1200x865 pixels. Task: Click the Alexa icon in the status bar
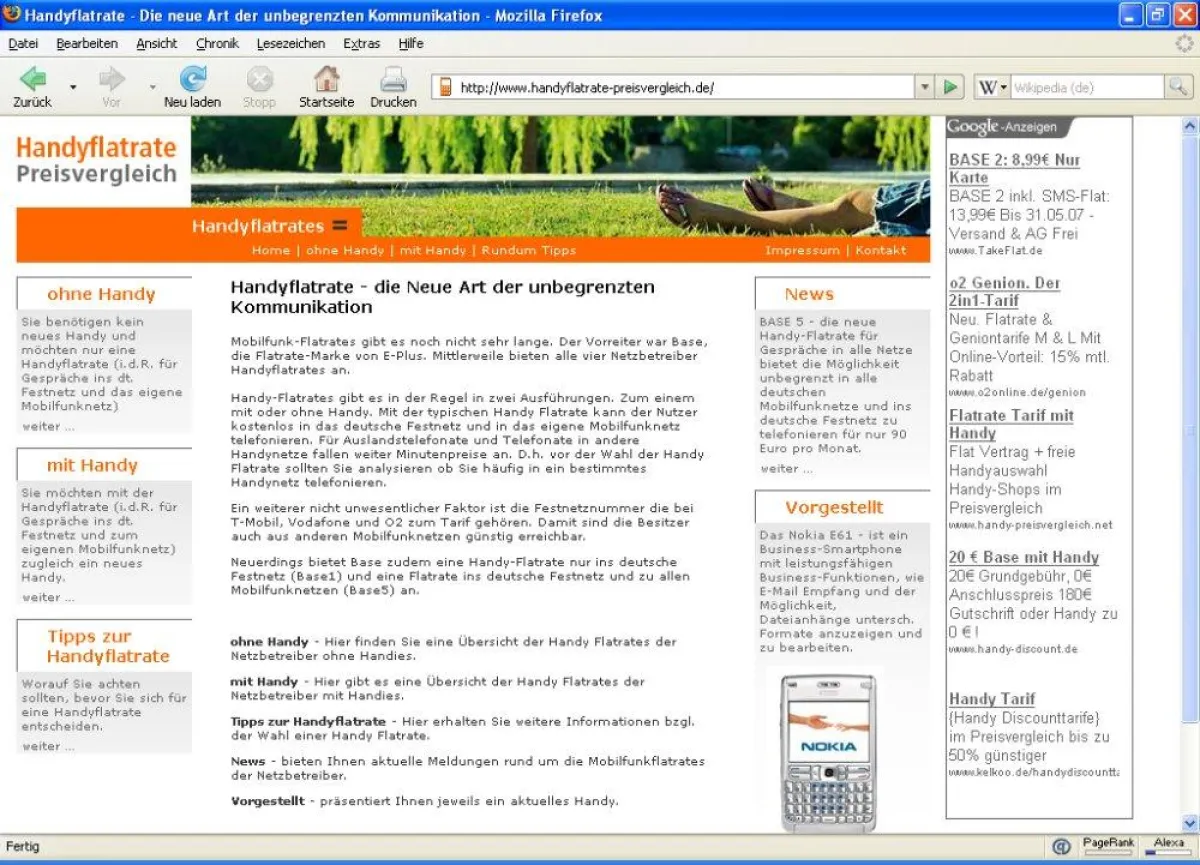point(1167,843)
